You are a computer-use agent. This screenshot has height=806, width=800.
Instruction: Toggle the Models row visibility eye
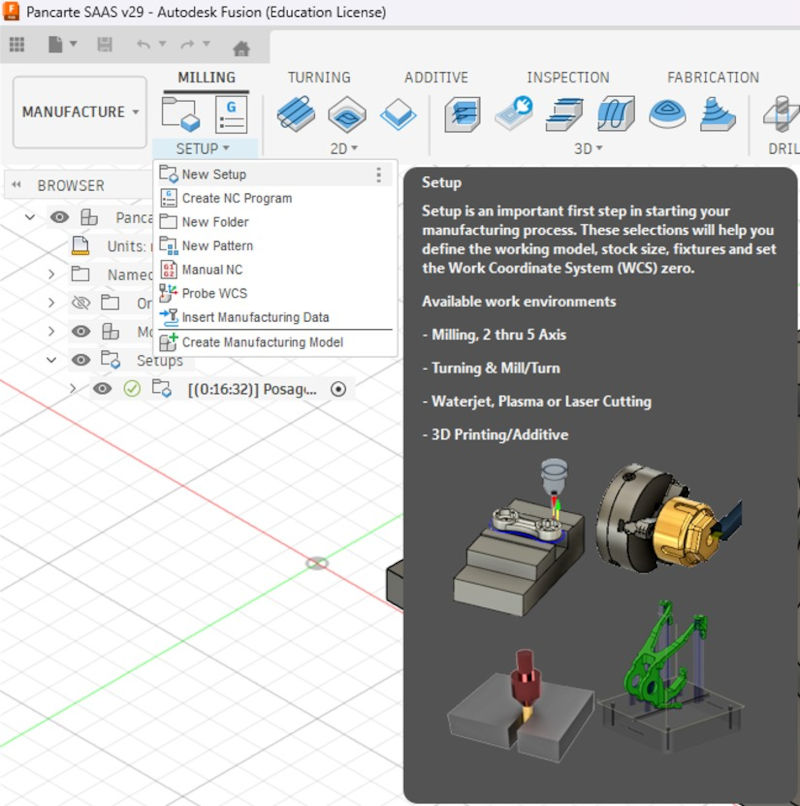81,332
